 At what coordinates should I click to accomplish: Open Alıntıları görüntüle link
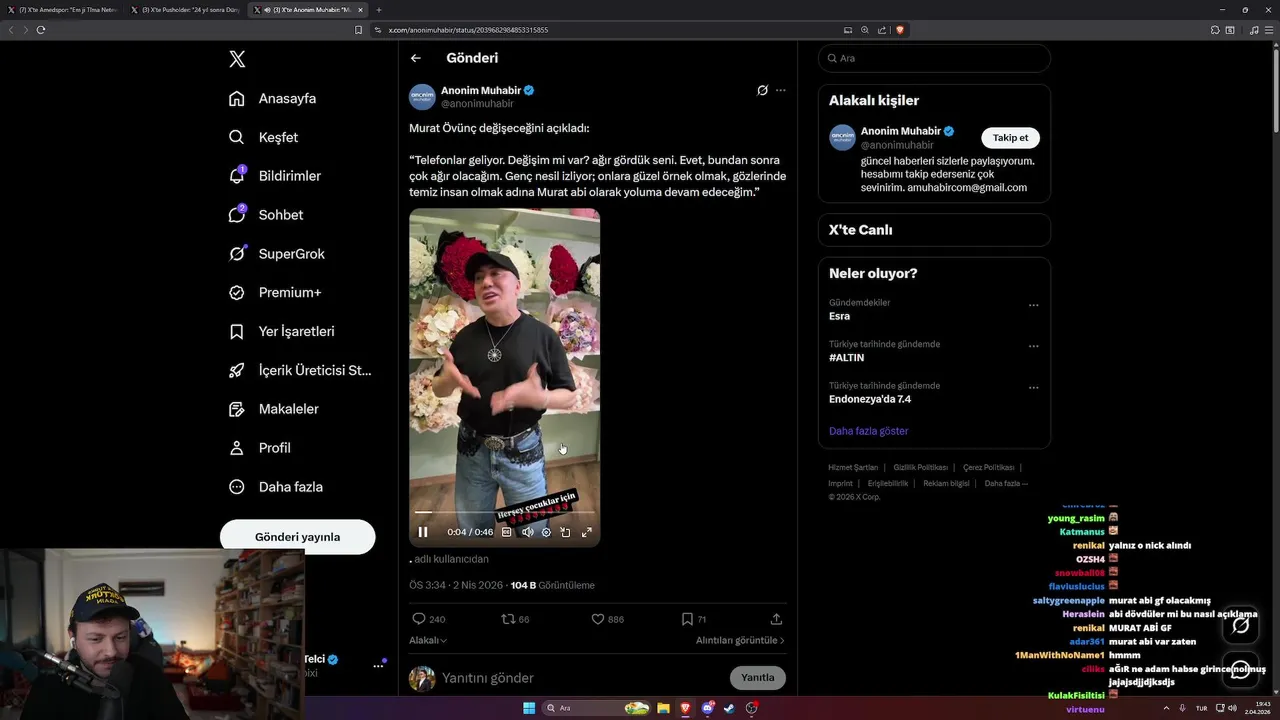(740, 640)
